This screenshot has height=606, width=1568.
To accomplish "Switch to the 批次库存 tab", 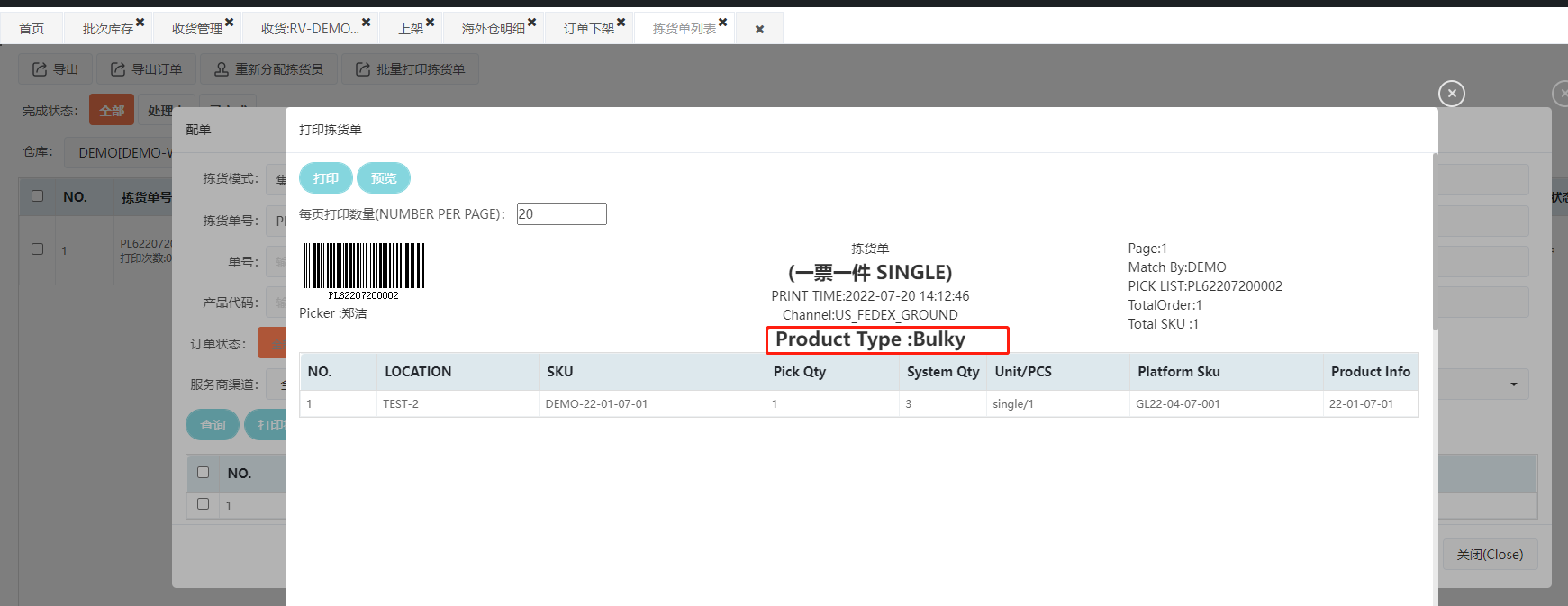I will (x=108, y=29).
